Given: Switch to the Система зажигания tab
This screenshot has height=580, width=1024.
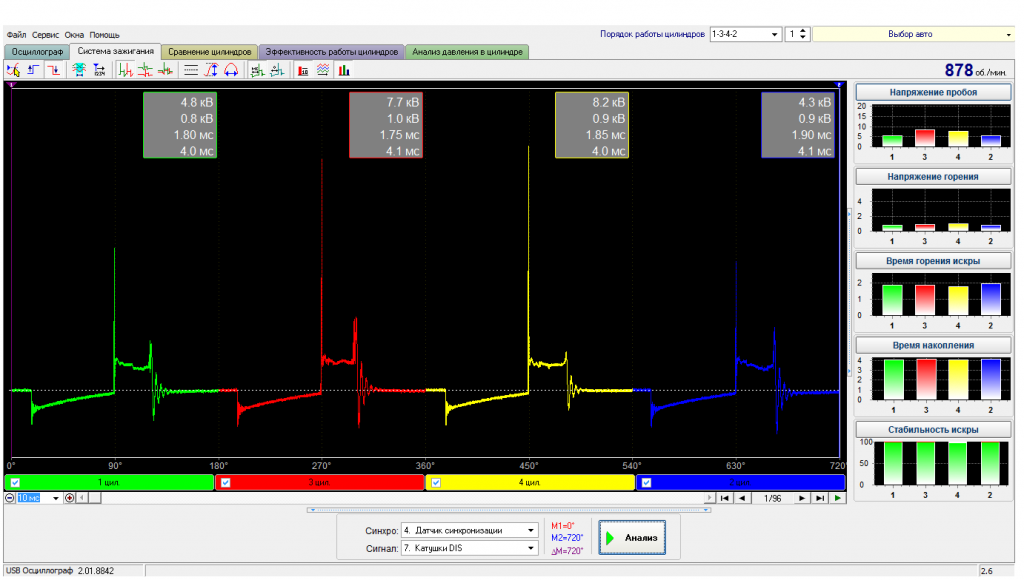Looking at the screenshot, I should (x=116, y=51).
